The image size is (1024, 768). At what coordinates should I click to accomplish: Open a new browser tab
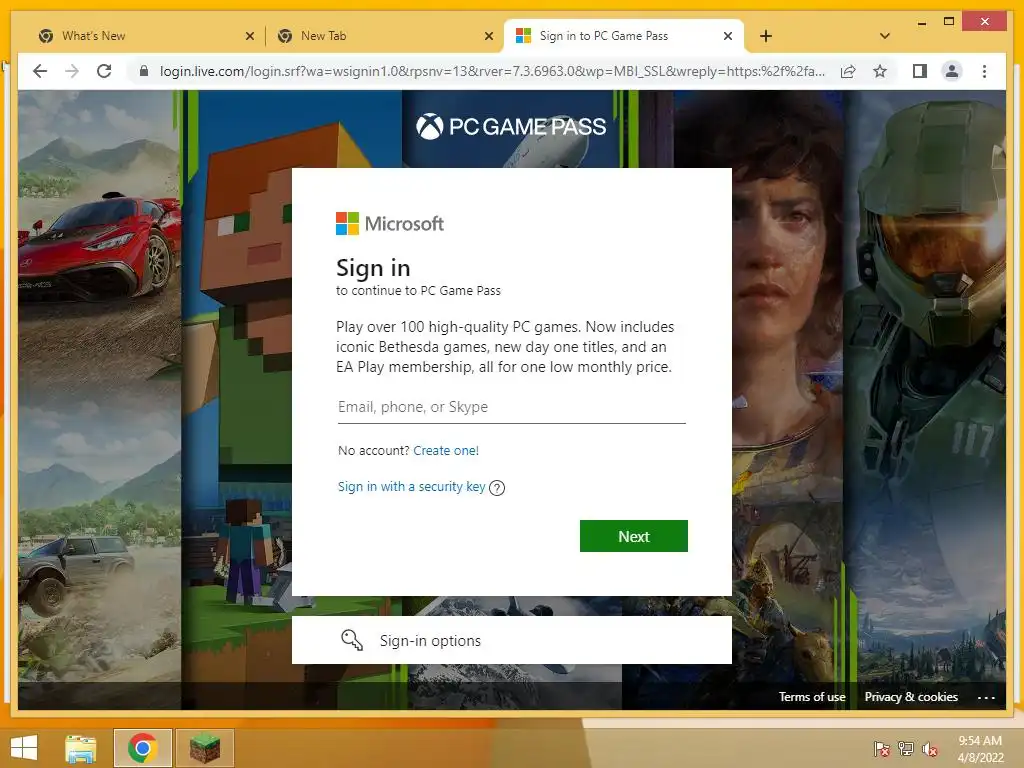coord(766,36)
